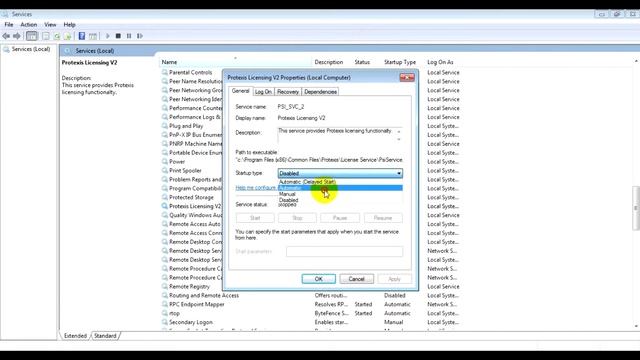
Task: Click the gear icon beside Print Spooler
Action: point(164,171)
